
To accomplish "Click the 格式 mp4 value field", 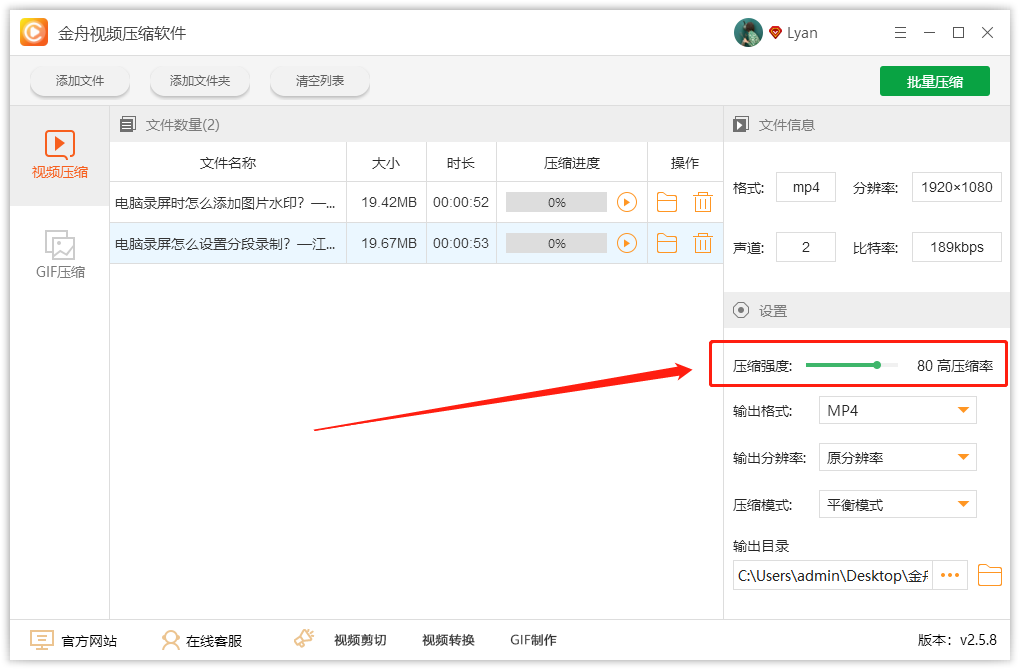I will [806, 187].
